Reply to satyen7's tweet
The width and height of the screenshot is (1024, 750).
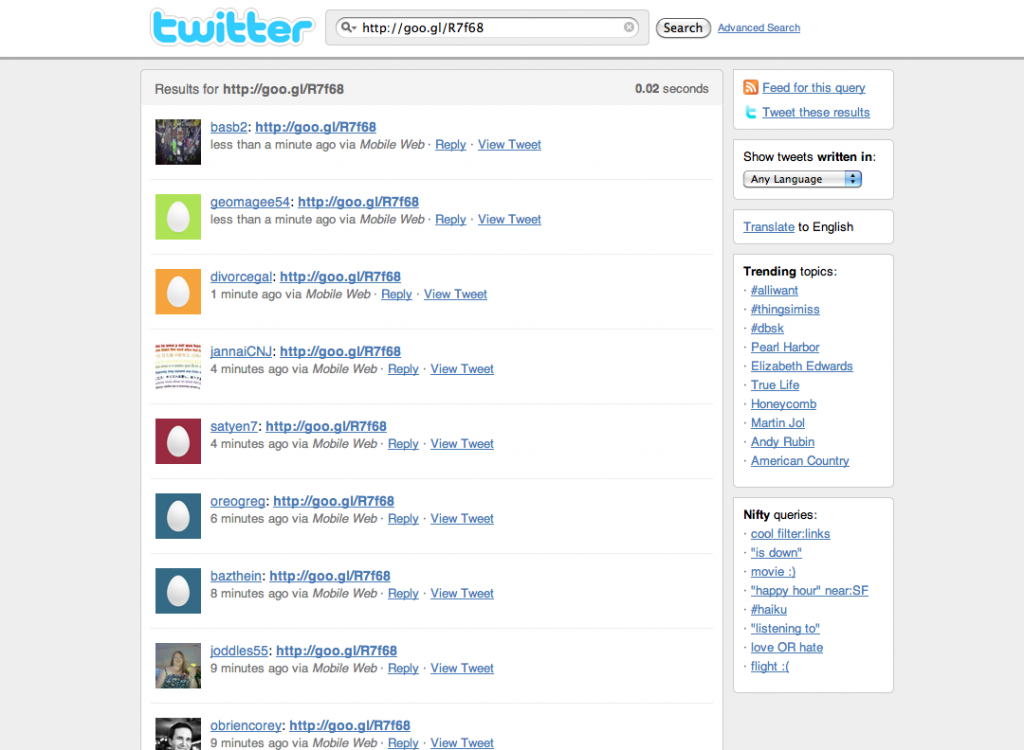pyautogui.click(x=403, y=444)
